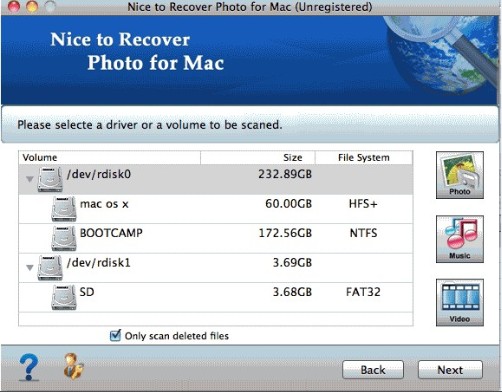The image size is (502, 392).
Task: Sort by the File System column header
Action: 364,157
